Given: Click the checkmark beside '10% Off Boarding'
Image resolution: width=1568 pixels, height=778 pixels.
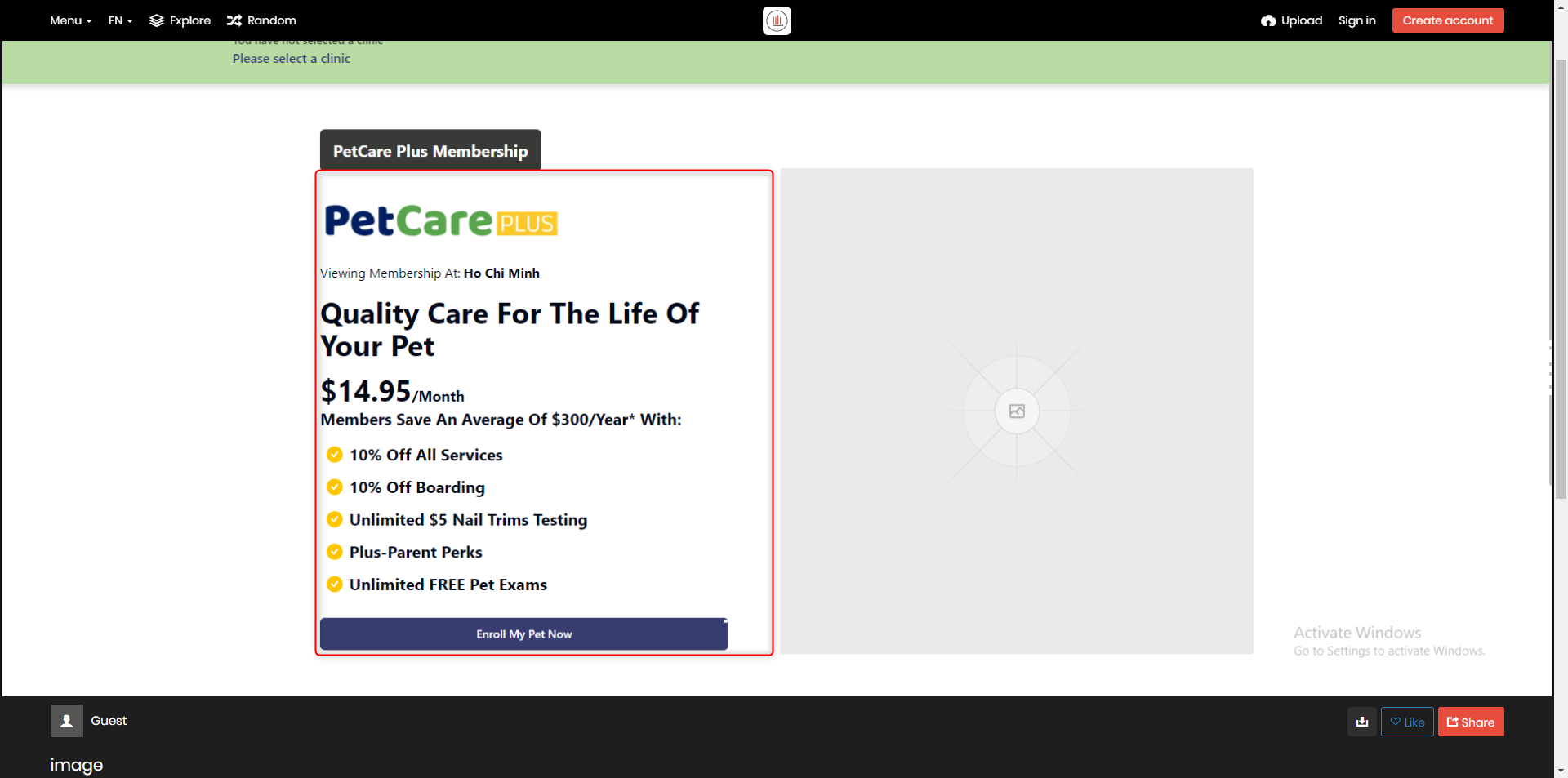Looking at the screenshot, I should 334,487.
